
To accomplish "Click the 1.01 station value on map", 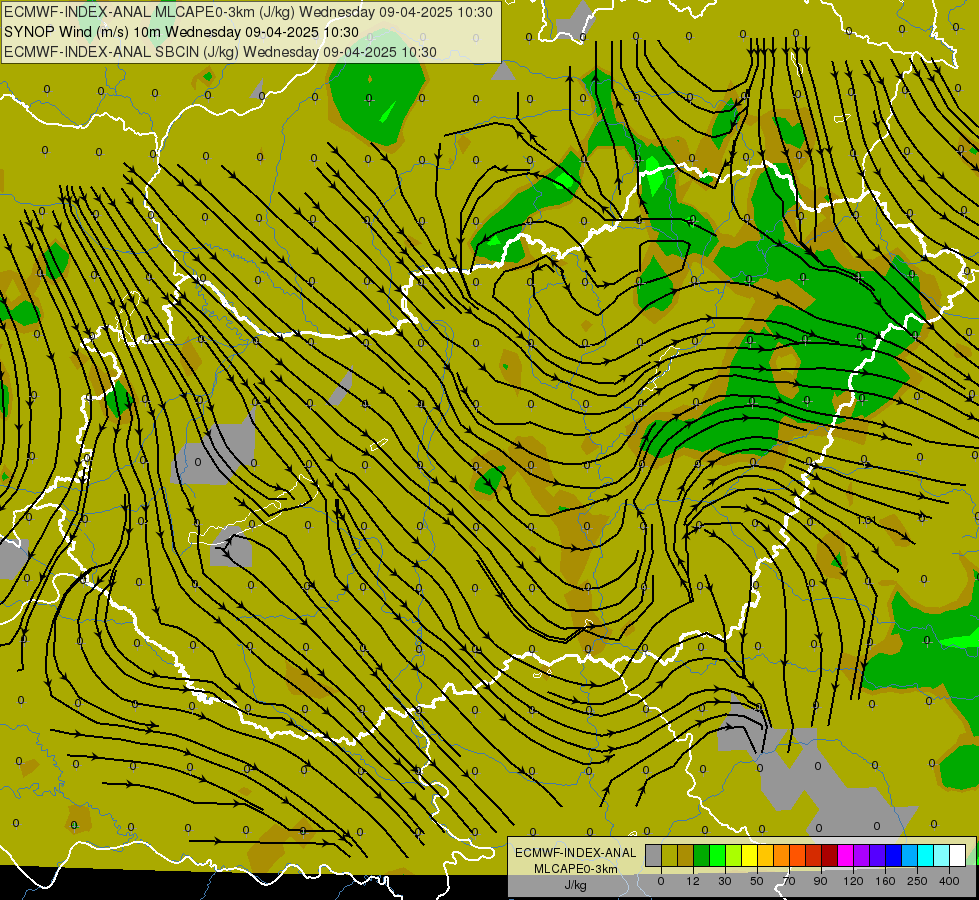I will 865,520.
